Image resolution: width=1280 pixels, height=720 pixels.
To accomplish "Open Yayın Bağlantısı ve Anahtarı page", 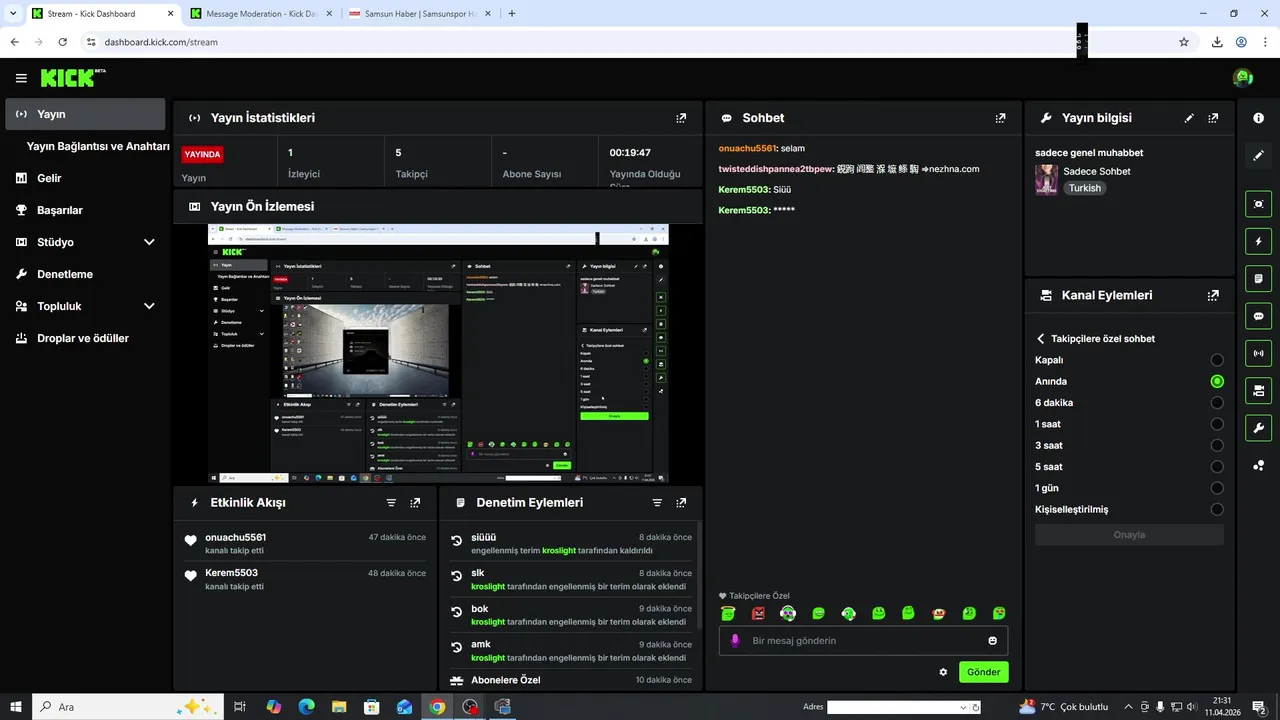I will coord(98,146).
